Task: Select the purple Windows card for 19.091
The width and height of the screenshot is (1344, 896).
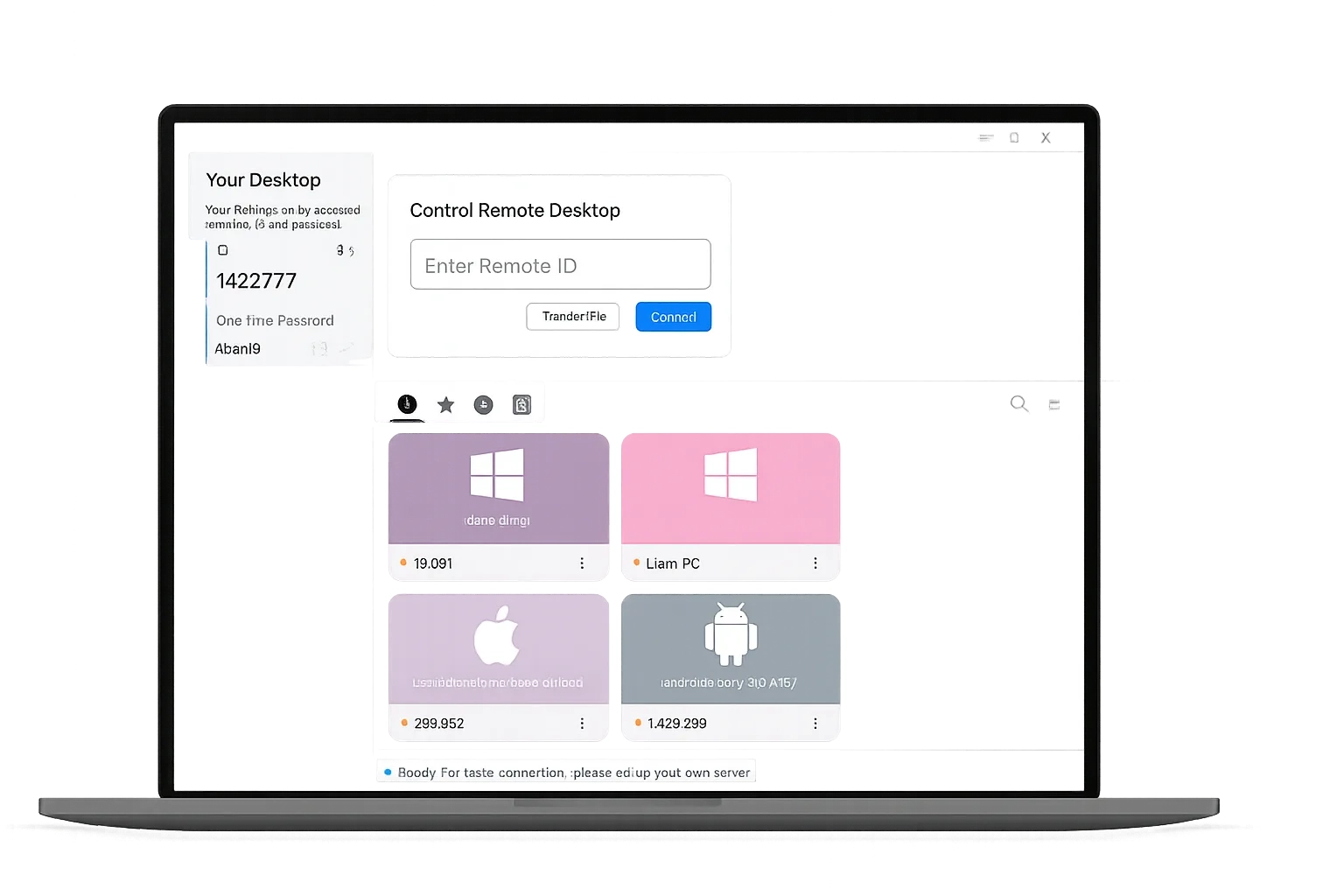Action: (498, 488)
